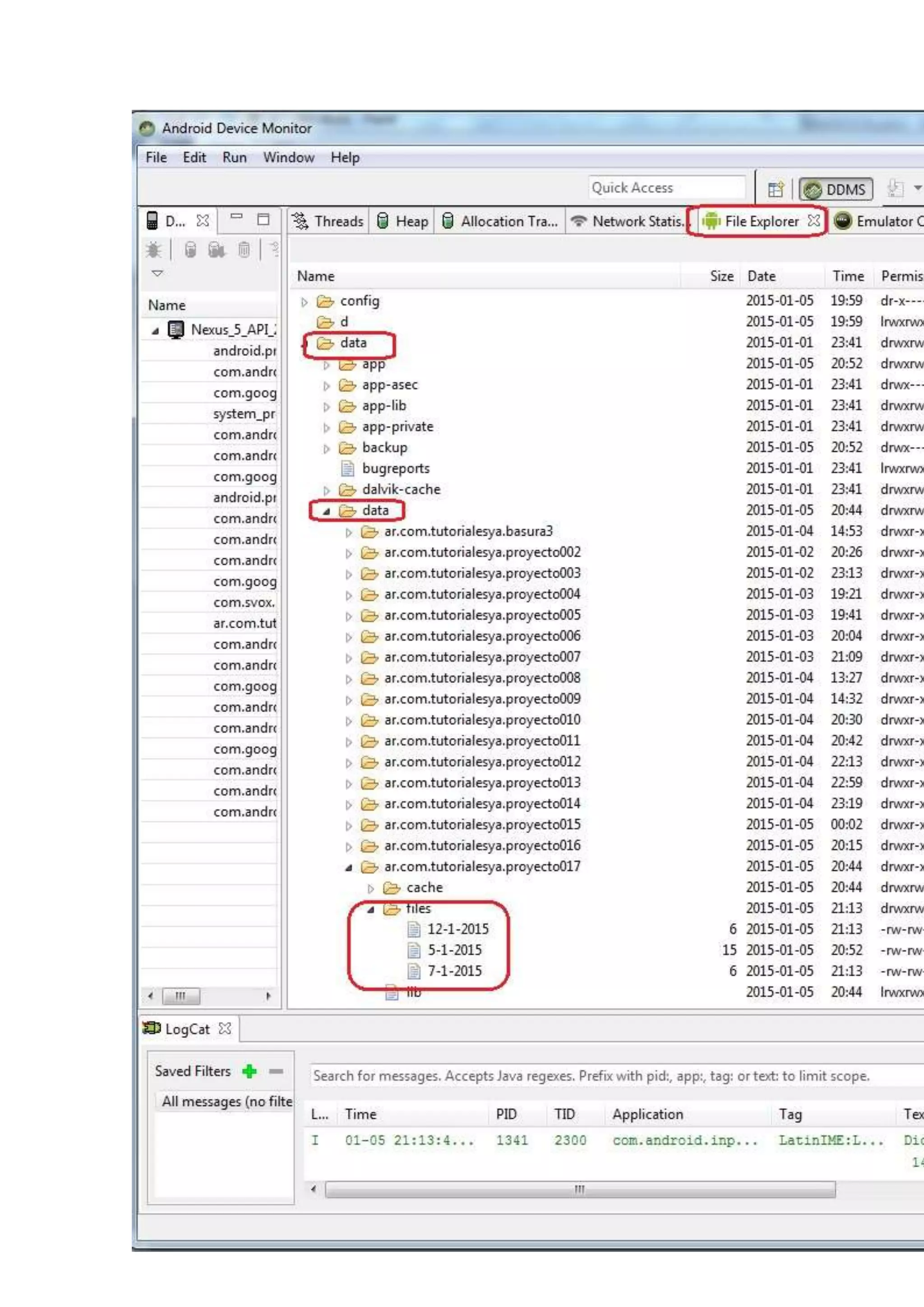Select file 5-1-2015 in files folder

pos(454,950)
